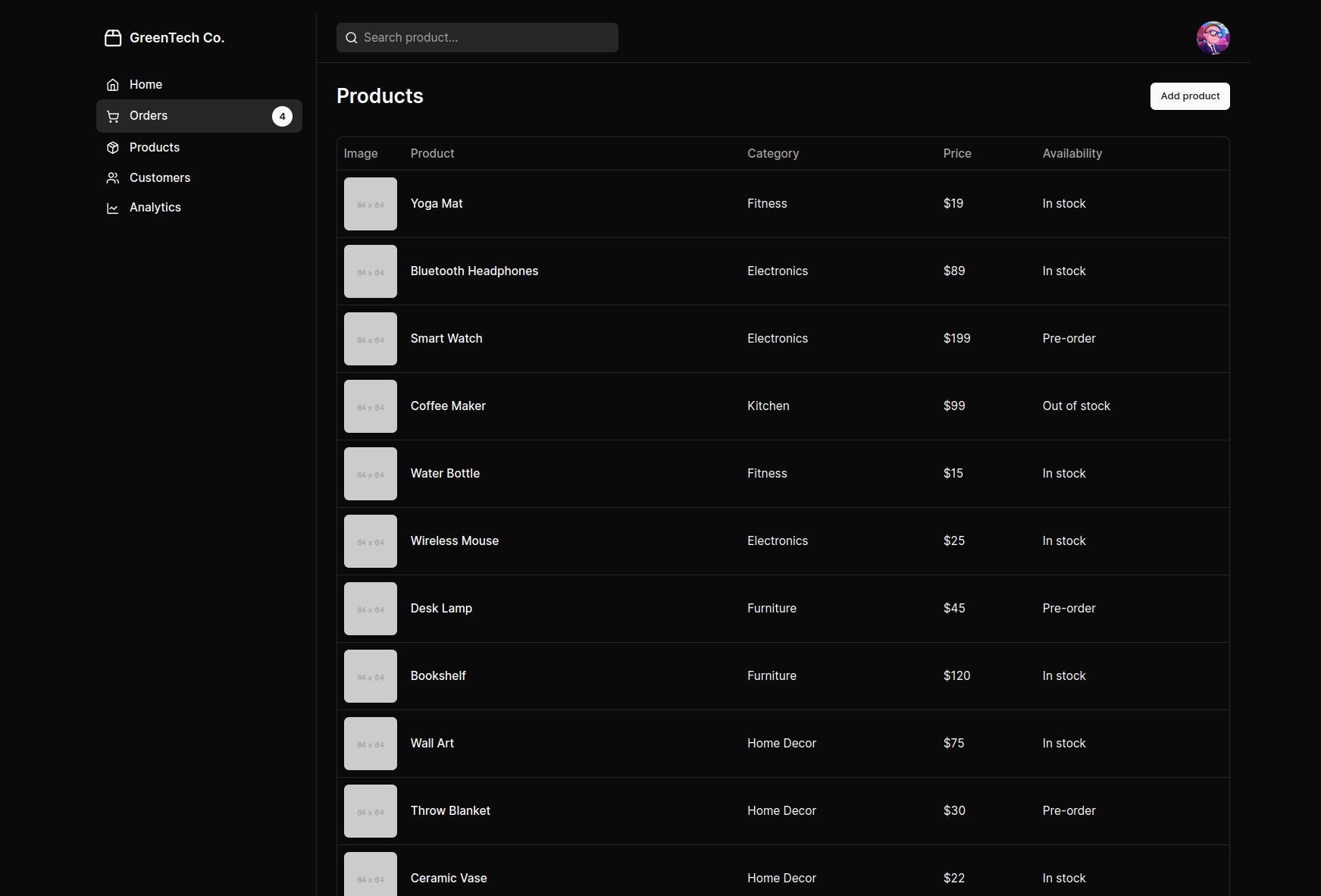1321x896 pixels.
Task: Click Throw Blanket's Pre-order status
Action: [x=1069, y=811]
